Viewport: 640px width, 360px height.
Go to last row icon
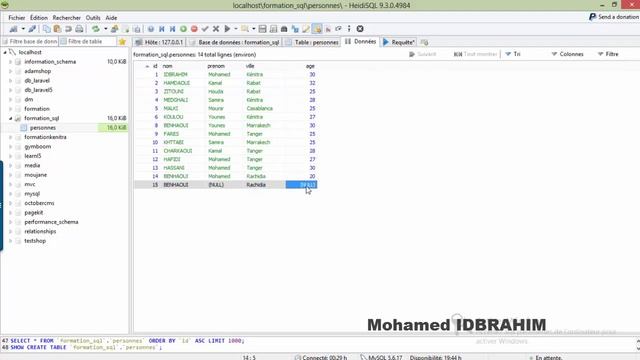(x=173, y=29)
